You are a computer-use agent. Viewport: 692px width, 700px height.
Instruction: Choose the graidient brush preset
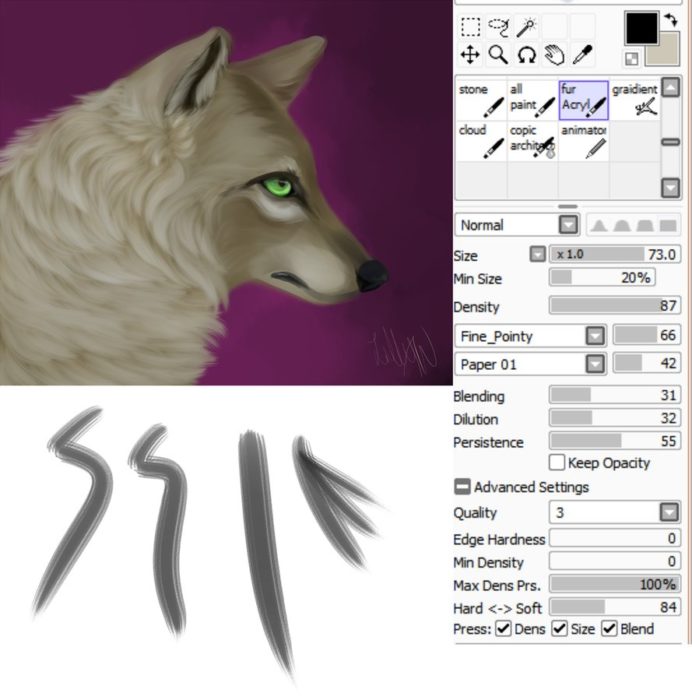point(634,100)
